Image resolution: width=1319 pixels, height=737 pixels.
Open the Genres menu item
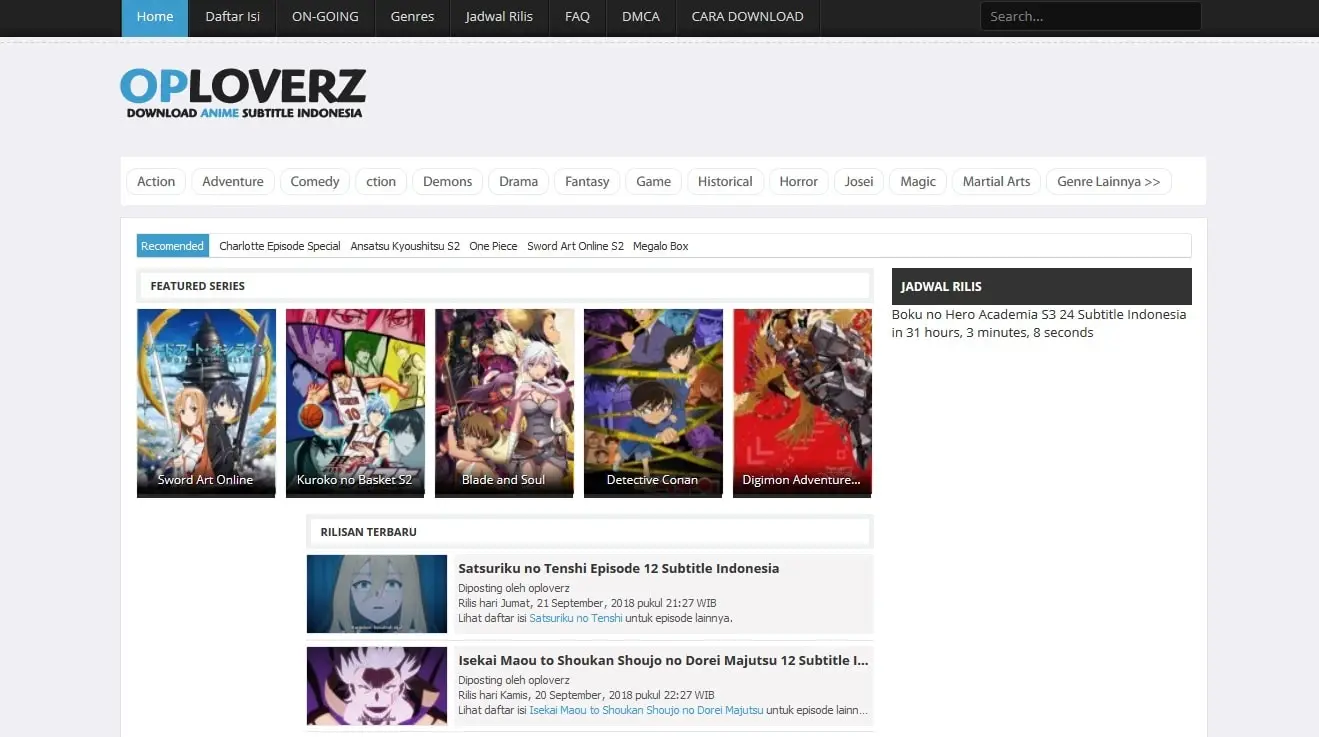click(412, 17)
